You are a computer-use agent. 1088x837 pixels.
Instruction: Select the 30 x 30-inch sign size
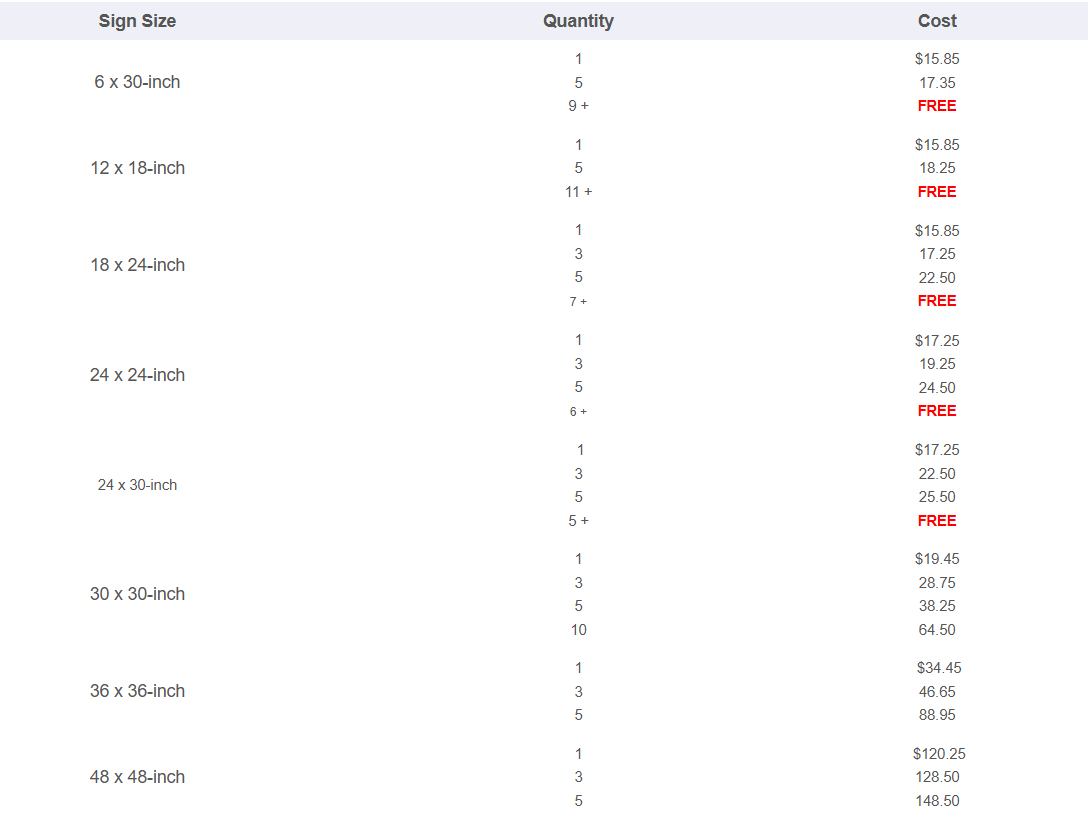(x=137, y=594)
